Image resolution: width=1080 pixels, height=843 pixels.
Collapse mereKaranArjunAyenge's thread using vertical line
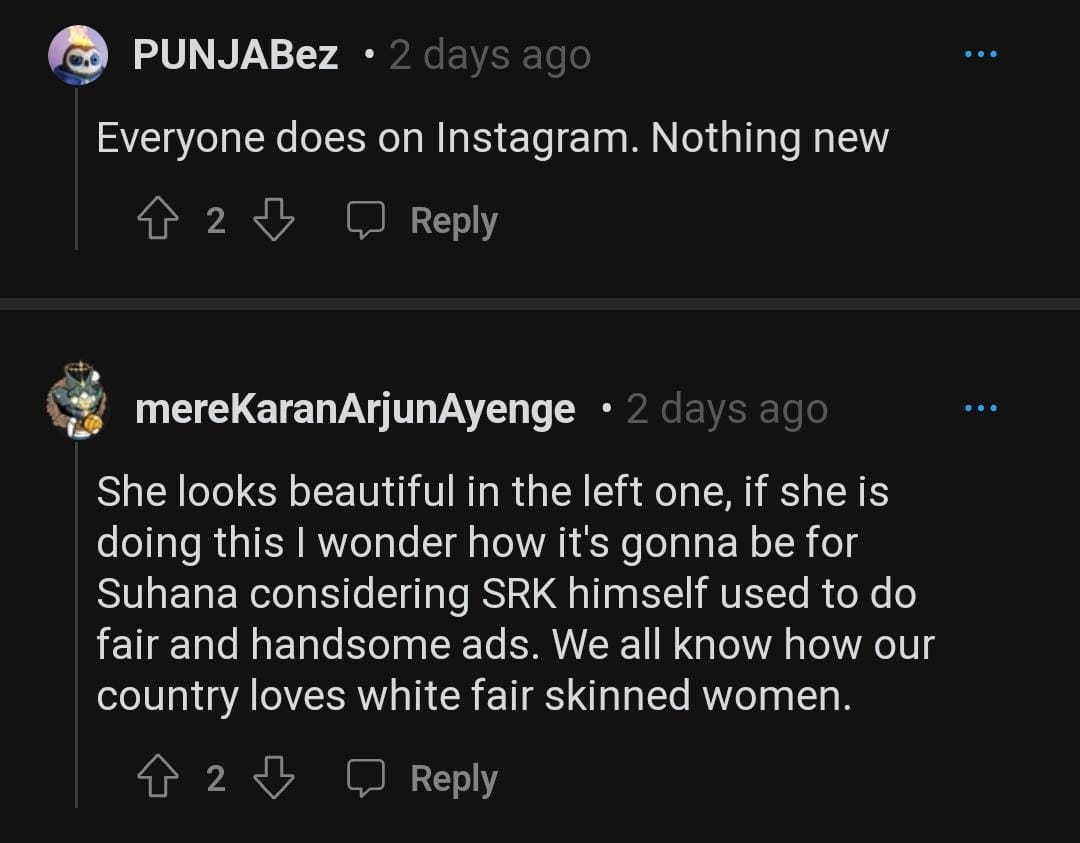tap(77, 620)
